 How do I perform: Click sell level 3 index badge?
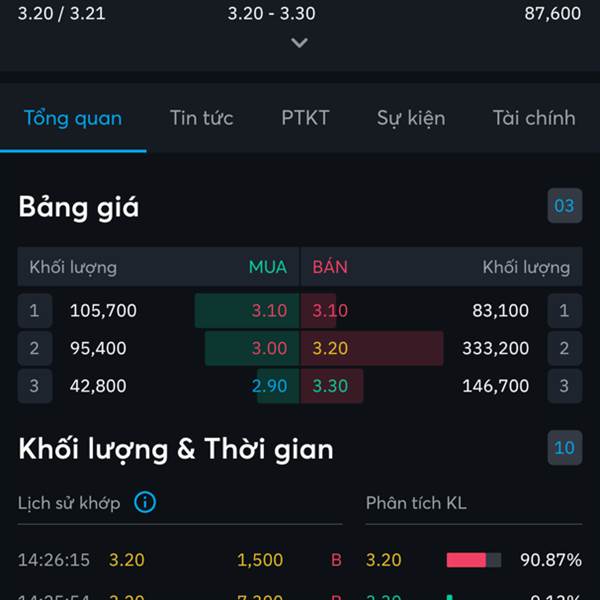(x=564, y=386)
